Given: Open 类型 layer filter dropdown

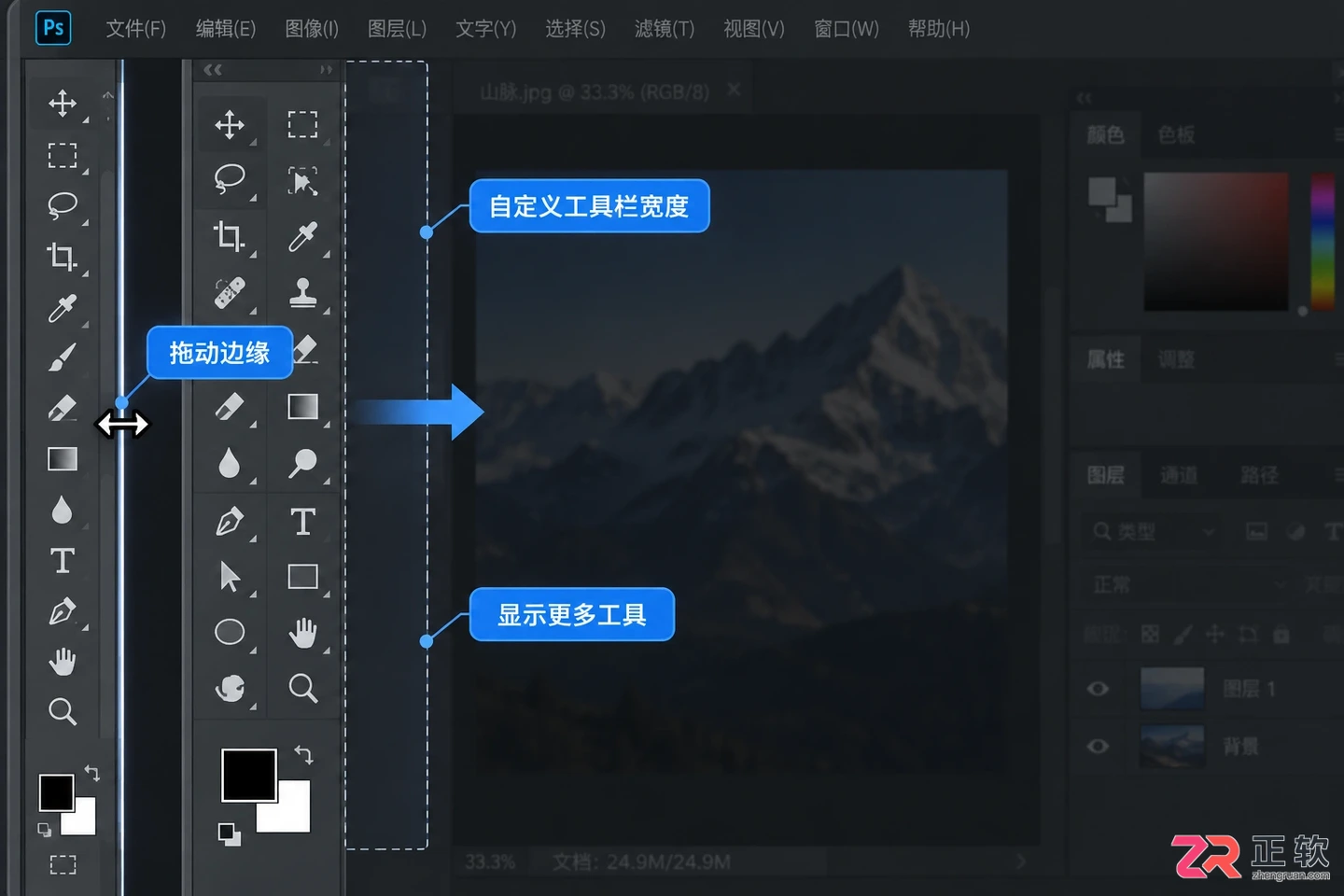Looking at the screenshot, I should [1154, 532].
